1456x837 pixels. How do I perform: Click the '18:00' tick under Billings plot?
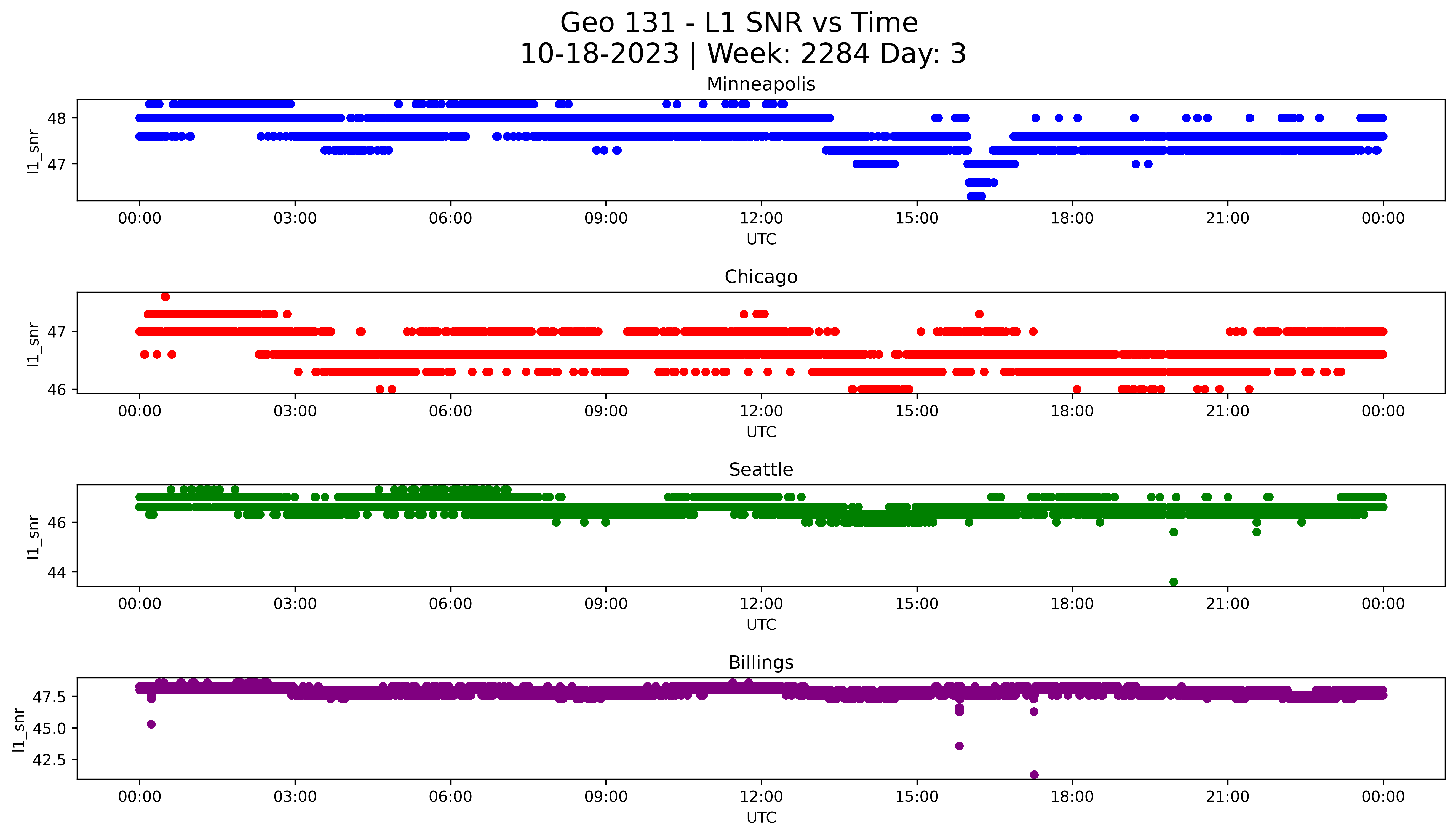click(x=1072, y=797)
